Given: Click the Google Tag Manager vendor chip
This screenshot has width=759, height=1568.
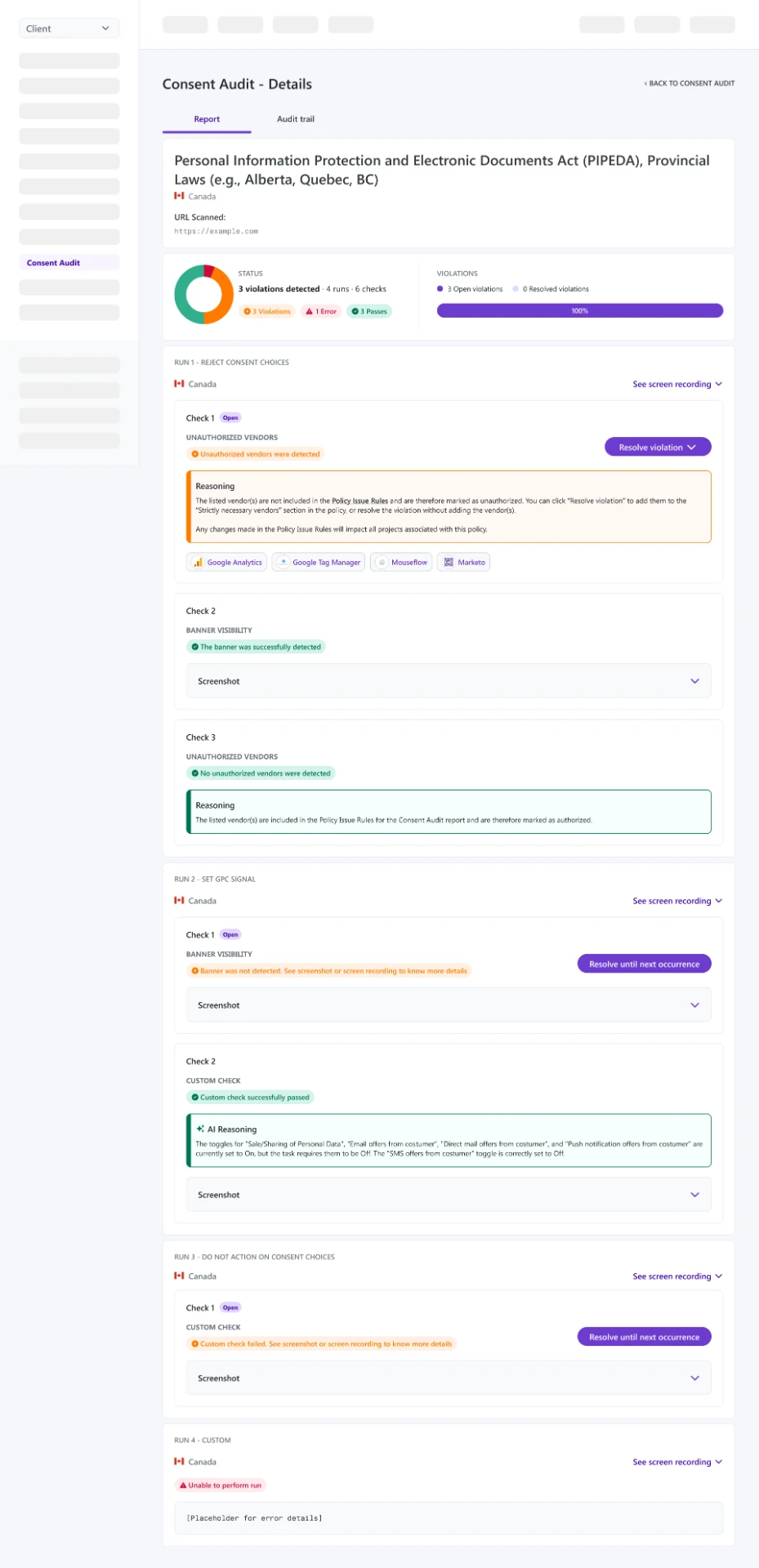Looking at the screenshot, I should tap(319, 563).
